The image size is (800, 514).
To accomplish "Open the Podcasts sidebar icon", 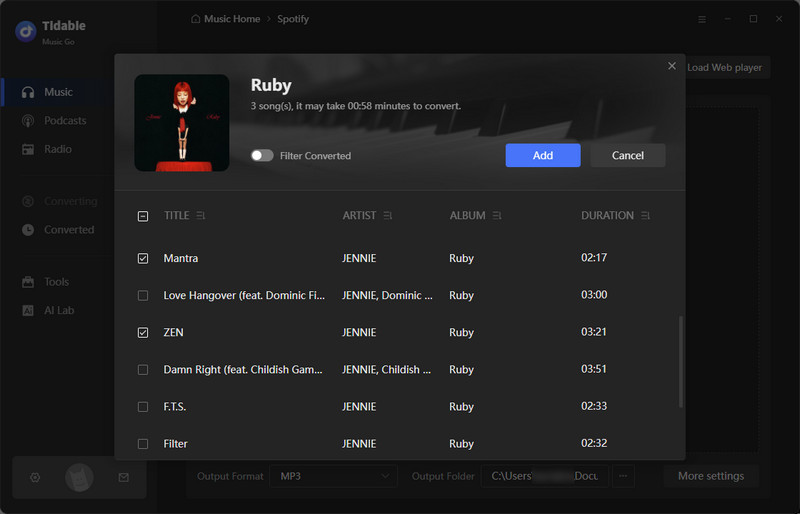I will [x=28, y=121].
